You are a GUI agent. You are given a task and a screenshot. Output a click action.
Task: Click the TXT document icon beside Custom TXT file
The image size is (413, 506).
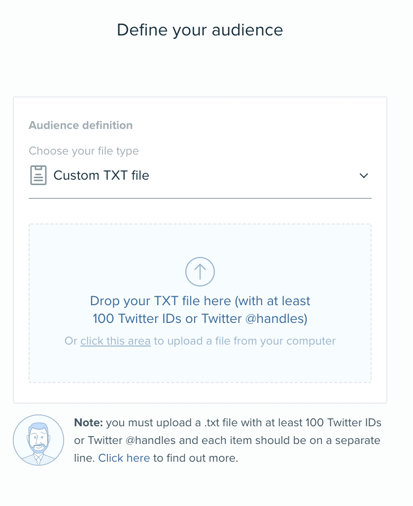[x=38, y=175]
